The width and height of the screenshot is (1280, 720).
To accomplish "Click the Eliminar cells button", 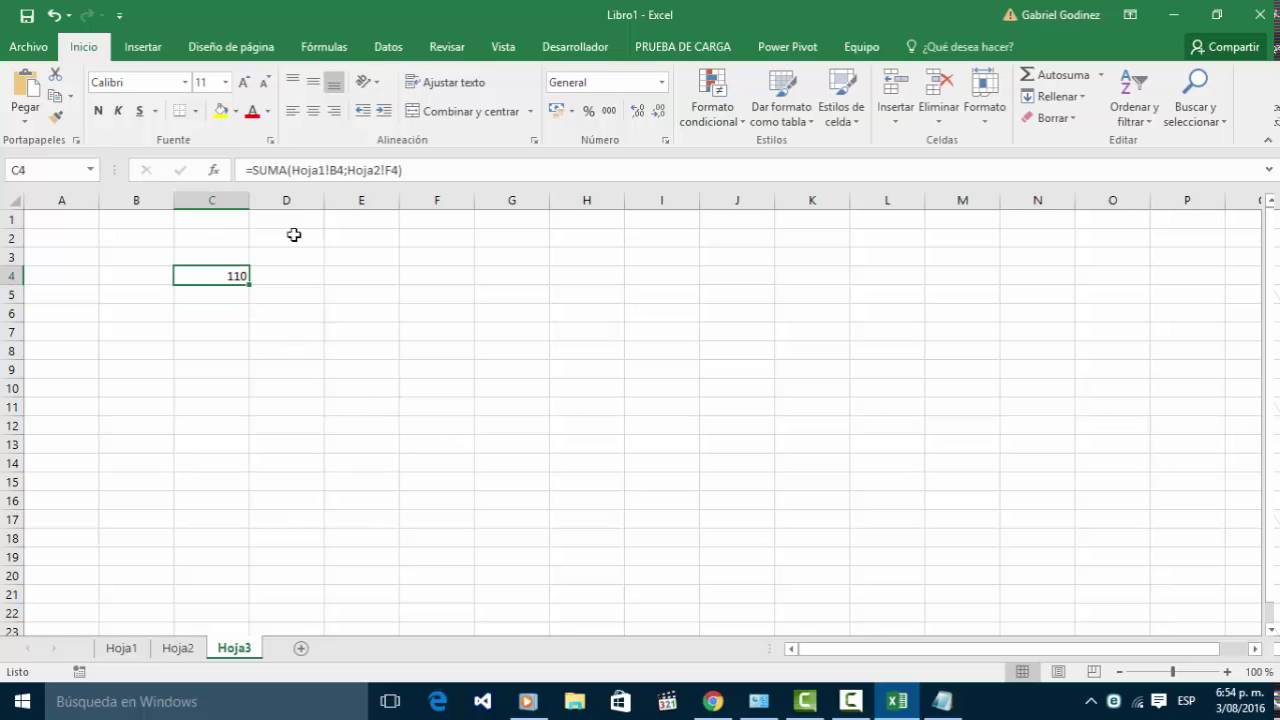I will pos(939,98).
